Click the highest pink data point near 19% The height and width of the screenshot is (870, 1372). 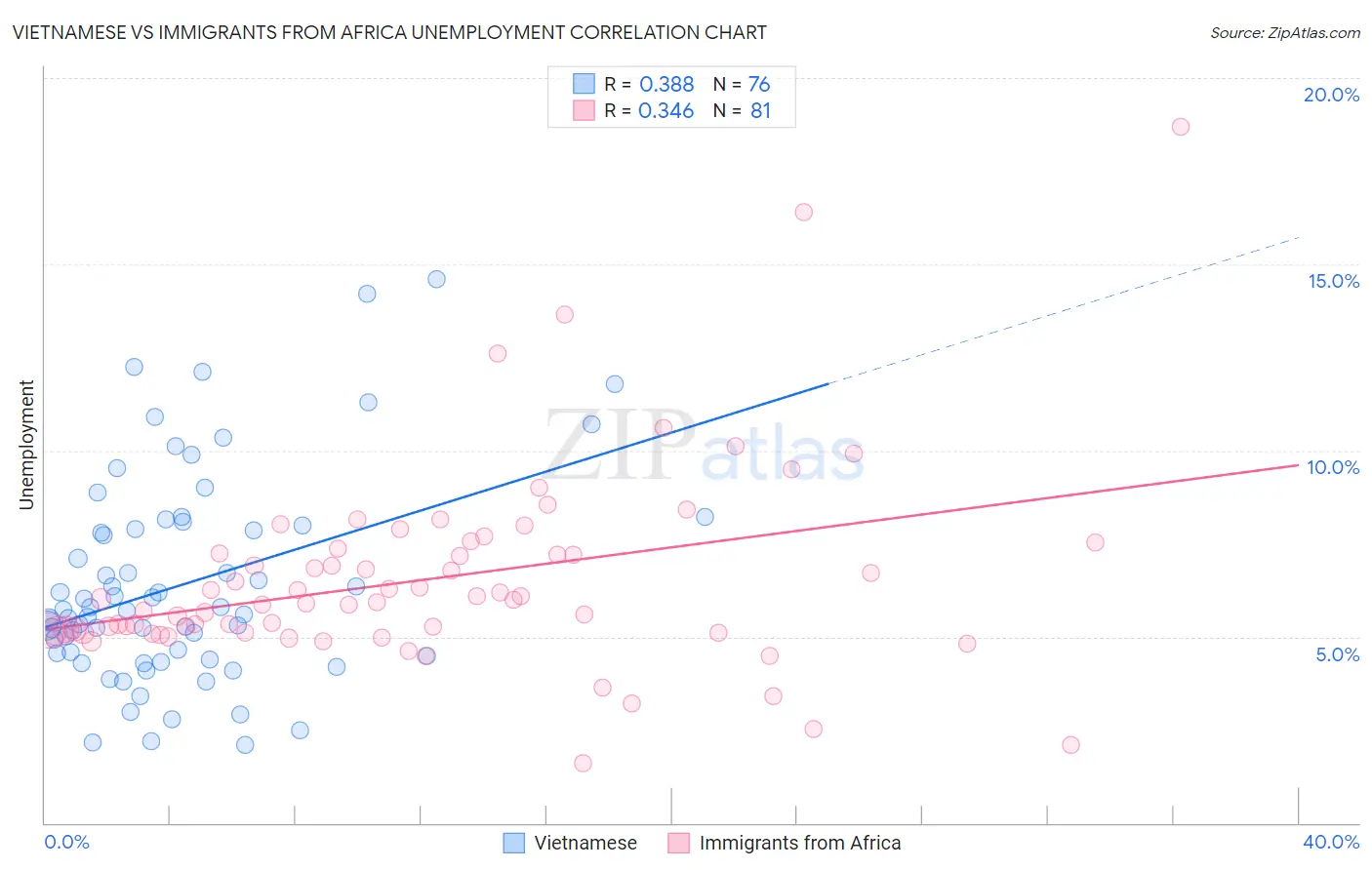[x=1180, y=127]
